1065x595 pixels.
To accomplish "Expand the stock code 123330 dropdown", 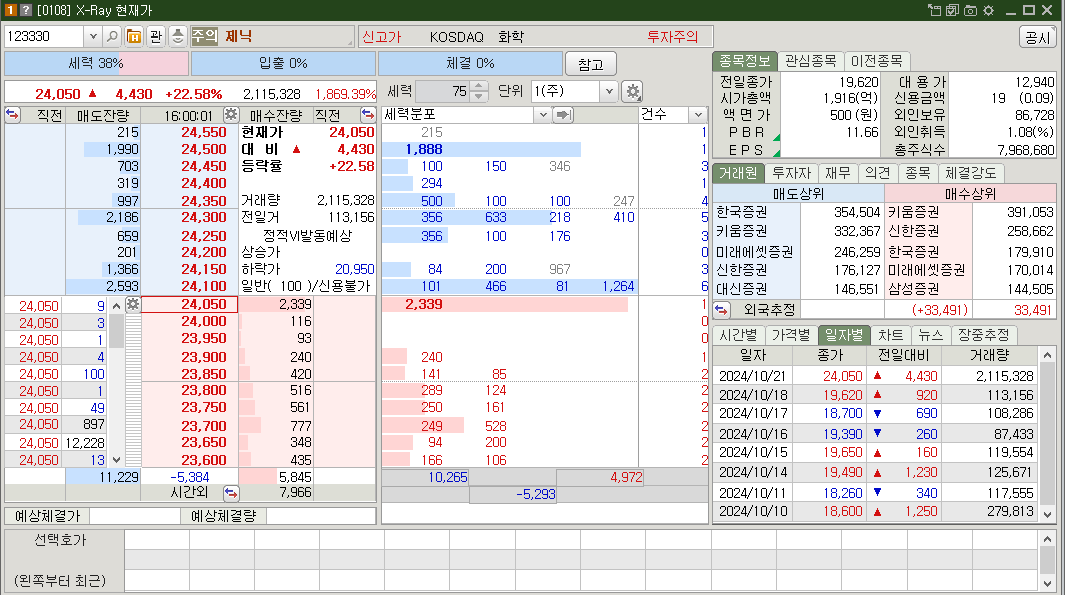I will [93, 36].
